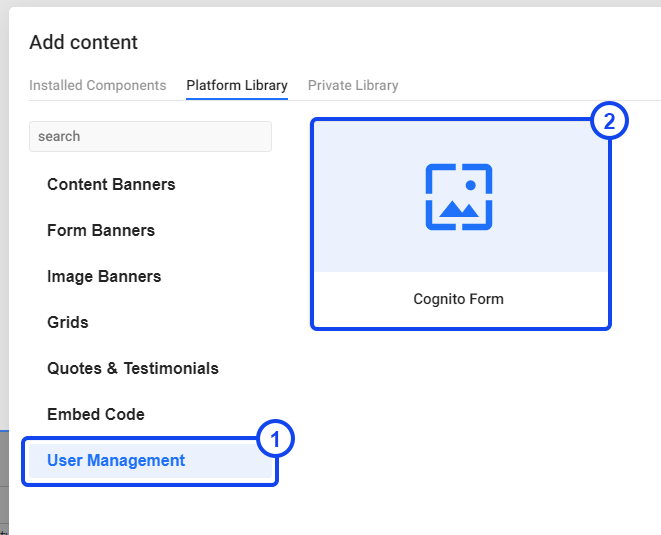Click the numbered badge 2 annotation
661x535 pixels.
(609, 121)
